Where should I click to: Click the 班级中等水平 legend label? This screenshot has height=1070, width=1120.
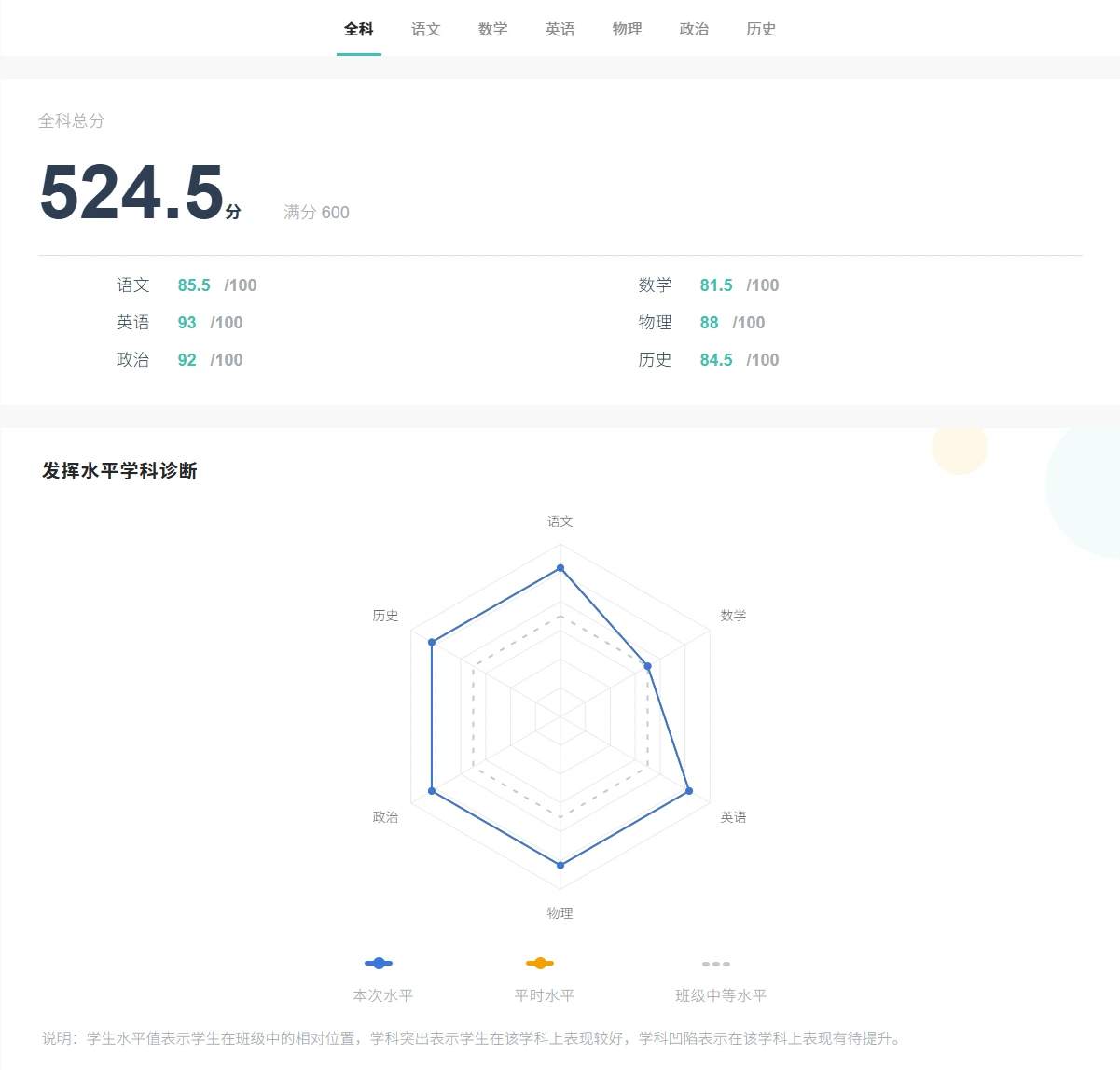click(x=721, y=995)
